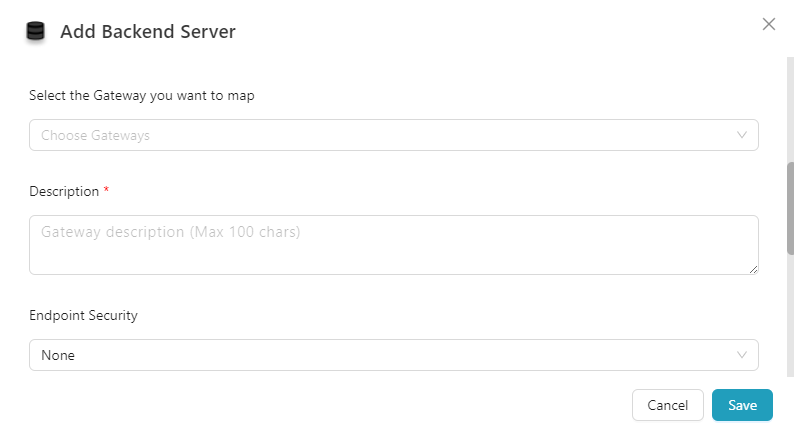This screenshot has width=794, height=436.
Task: Click scrollbar track below the thumb
Action: point(790,320)
